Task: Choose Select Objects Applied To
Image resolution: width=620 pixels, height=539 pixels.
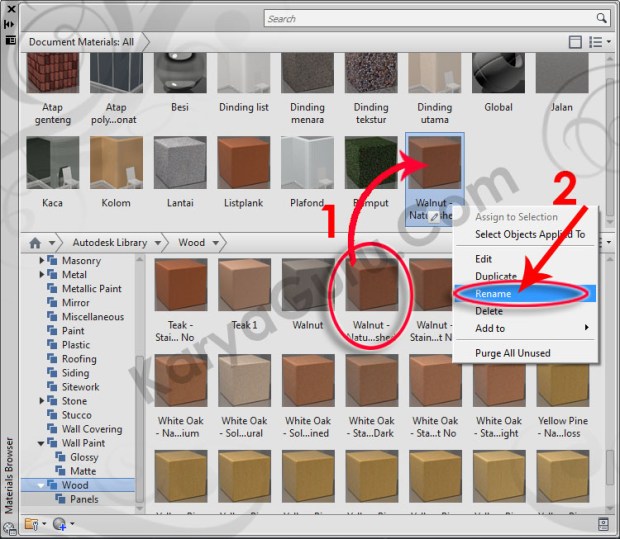Action: pos(530,235)
